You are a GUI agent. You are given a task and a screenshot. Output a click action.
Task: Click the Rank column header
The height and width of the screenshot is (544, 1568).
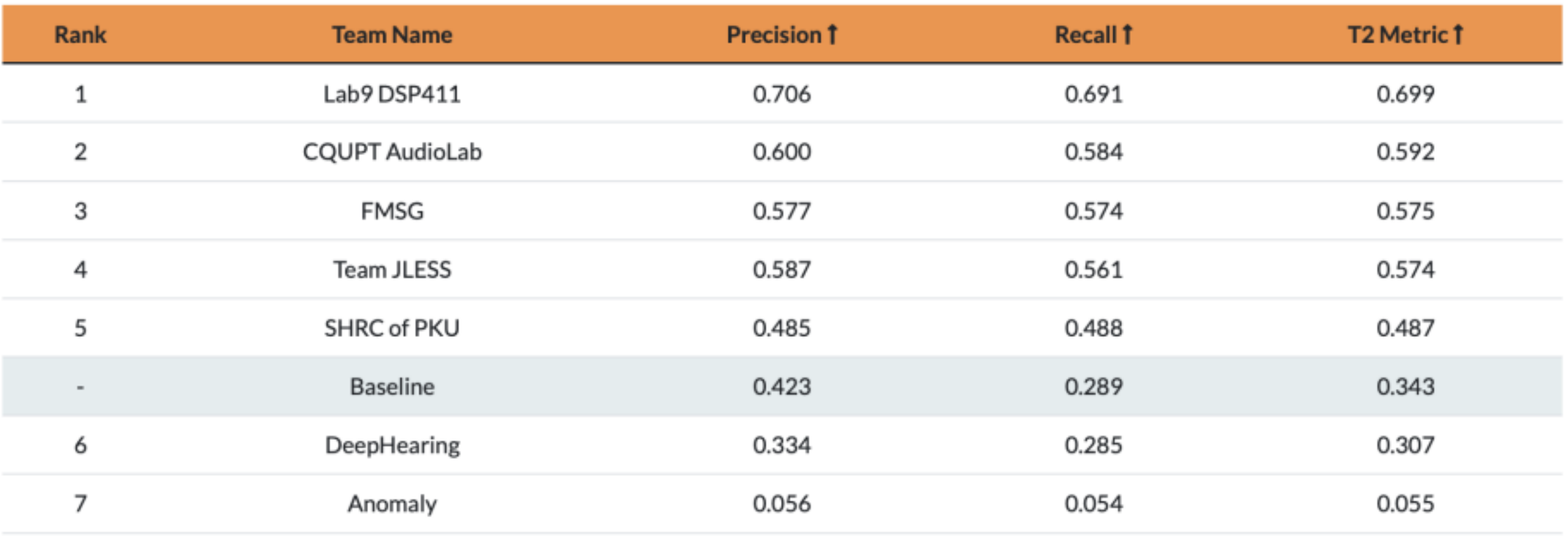pyautogui.click(x=80, y=35)
